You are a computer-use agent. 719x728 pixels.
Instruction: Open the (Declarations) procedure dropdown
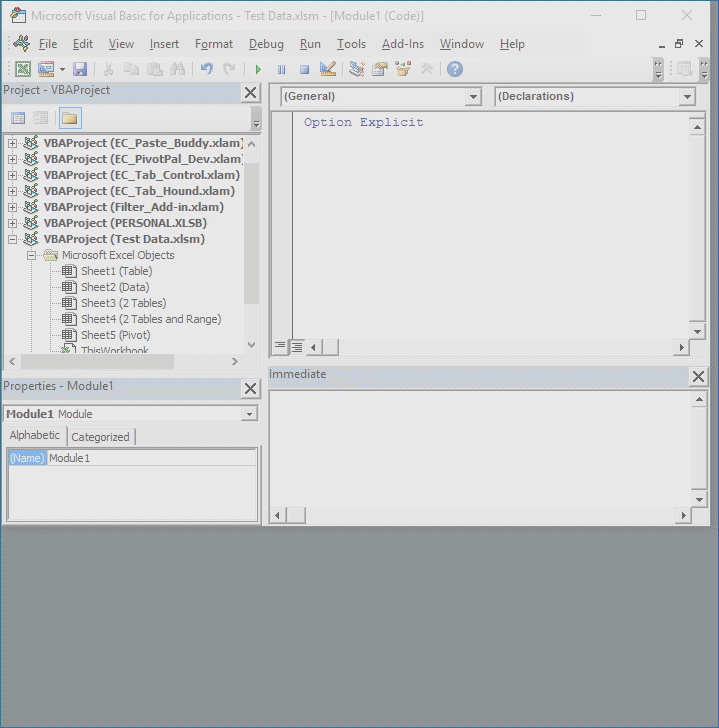[687, 97]
